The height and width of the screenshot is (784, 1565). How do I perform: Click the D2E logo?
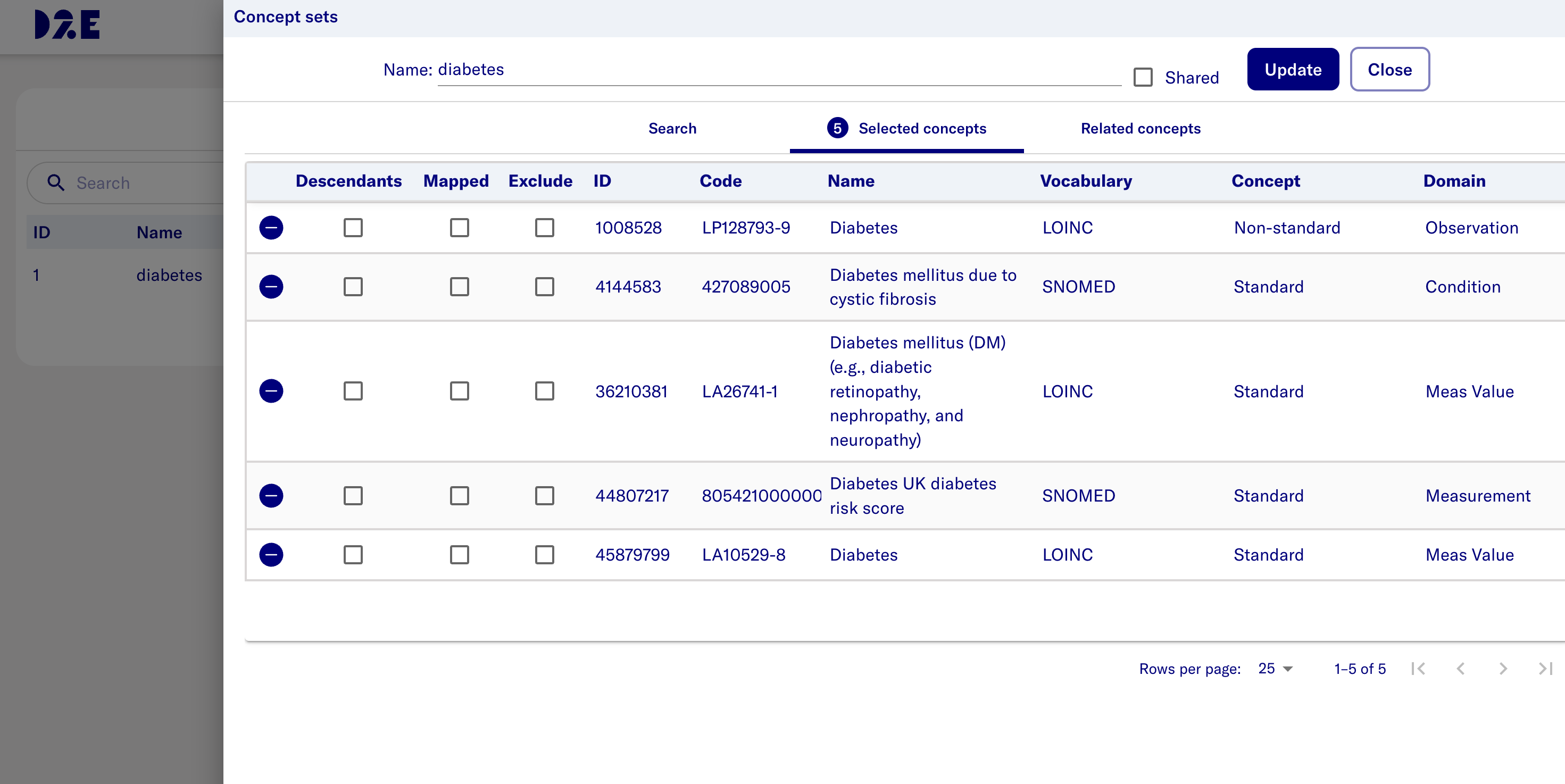point(67,25)
